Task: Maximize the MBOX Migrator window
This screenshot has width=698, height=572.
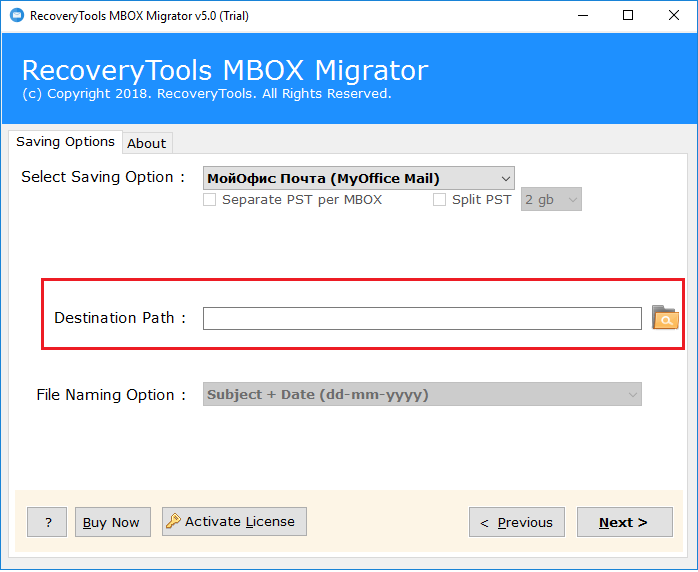Action: tap(628, 16)
